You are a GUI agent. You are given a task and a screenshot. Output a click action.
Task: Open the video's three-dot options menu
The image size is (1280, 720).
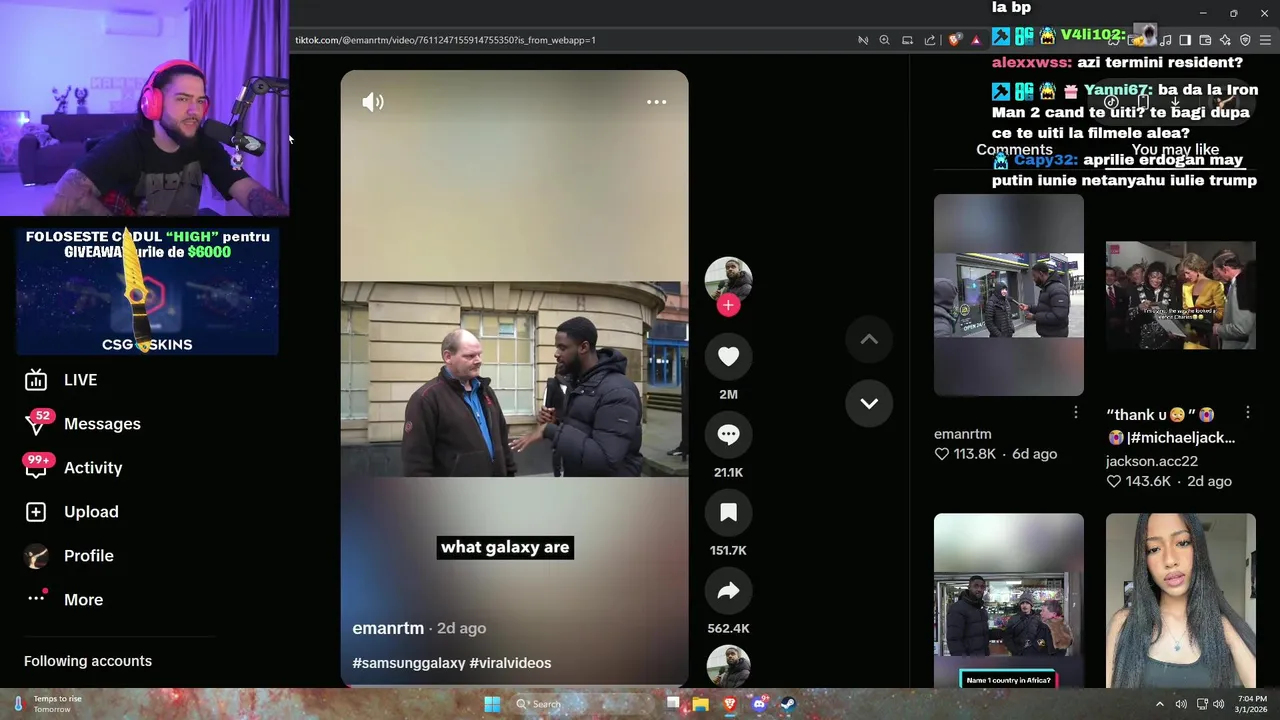(656, 102)
